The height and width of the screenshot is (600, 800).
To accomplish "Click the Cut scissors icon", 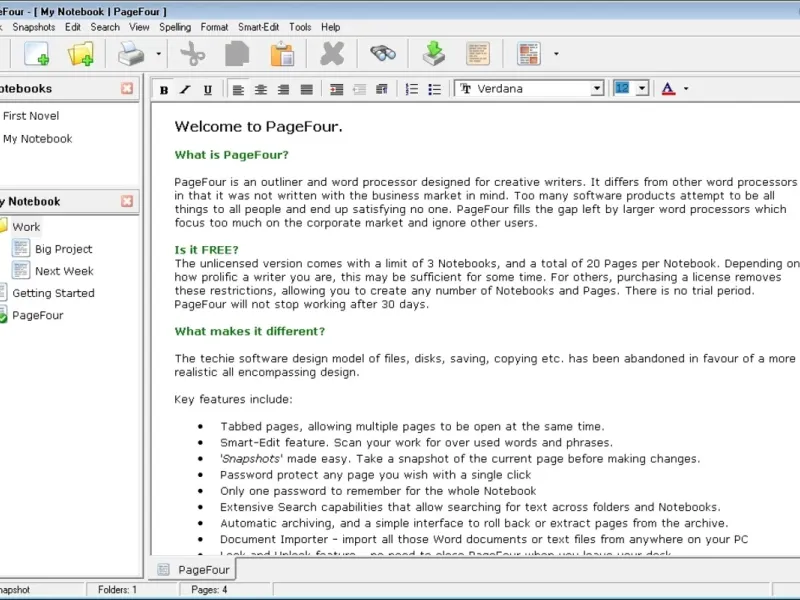I will click(x=193, y=54).
